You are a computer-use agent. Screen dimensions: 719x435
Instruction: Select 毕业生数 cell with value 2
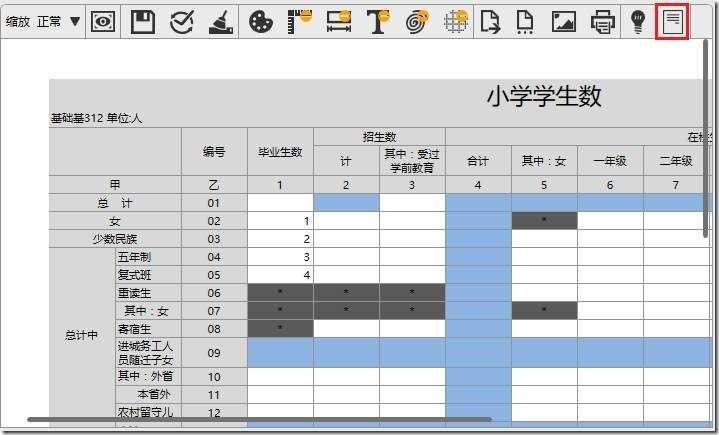pyautogui.click(x=280, y=239)
